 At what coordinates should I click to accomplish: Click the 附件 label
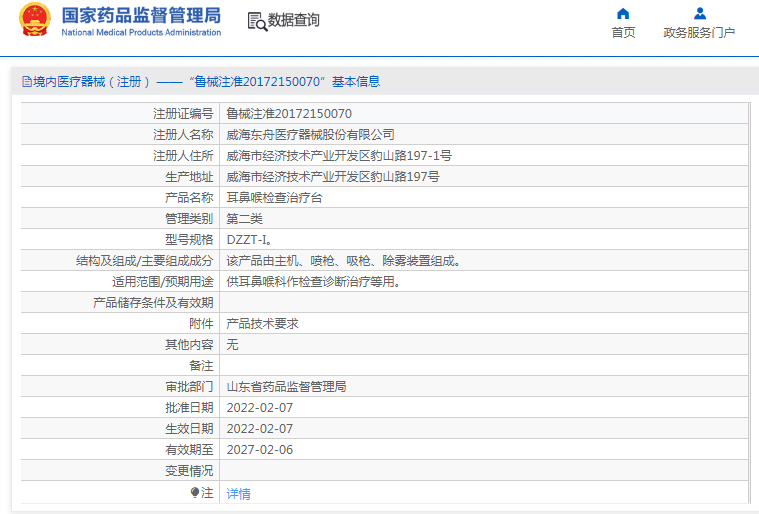coord(201,324)
